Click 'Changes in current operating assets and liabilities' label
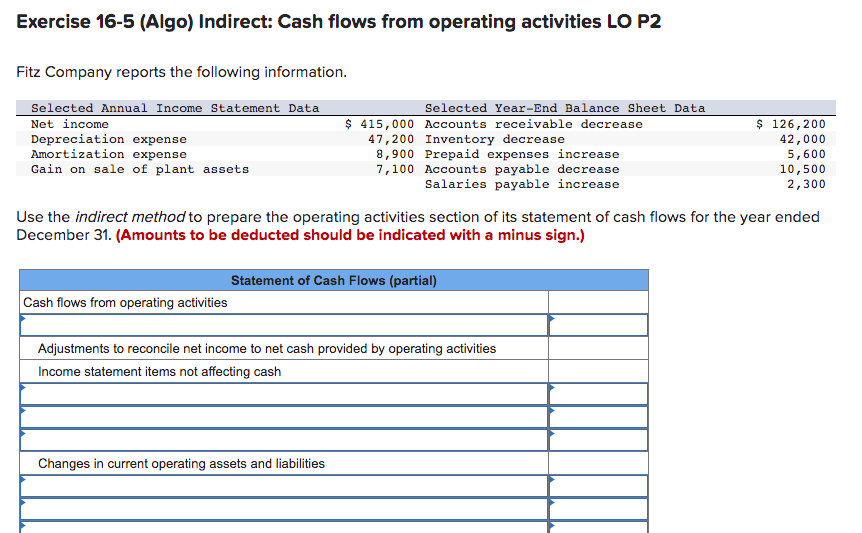Image resolution: width=862 pixels, height=533 pixels. click(181, 464)
